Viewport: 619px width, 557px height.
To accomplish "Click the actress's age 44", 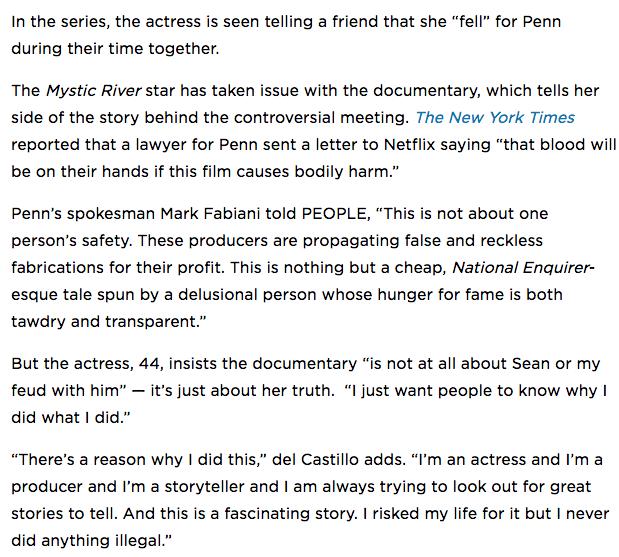I will click(x=149, y=364).
